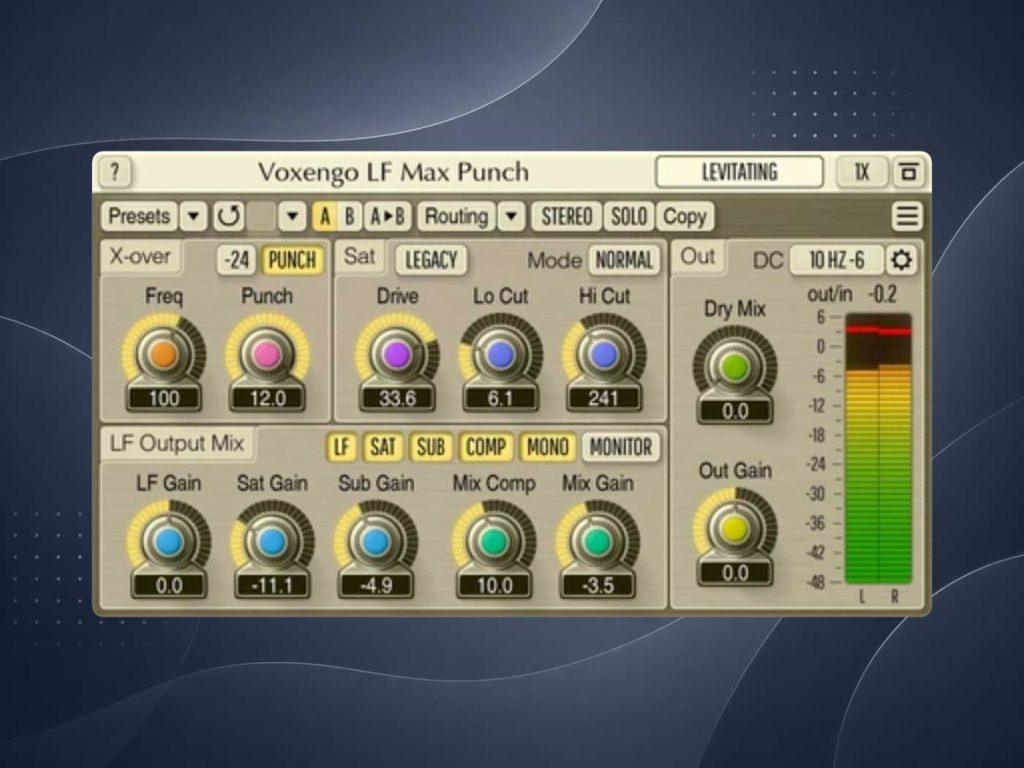Click the Mix Comp knob

494,542
